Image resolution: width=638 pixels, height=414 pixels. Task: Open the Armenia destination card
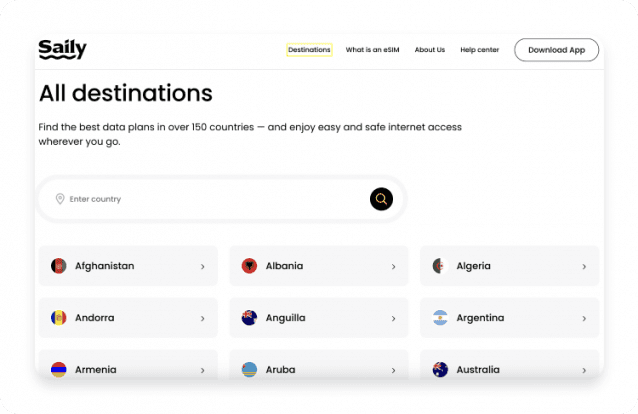pos(127,368)
